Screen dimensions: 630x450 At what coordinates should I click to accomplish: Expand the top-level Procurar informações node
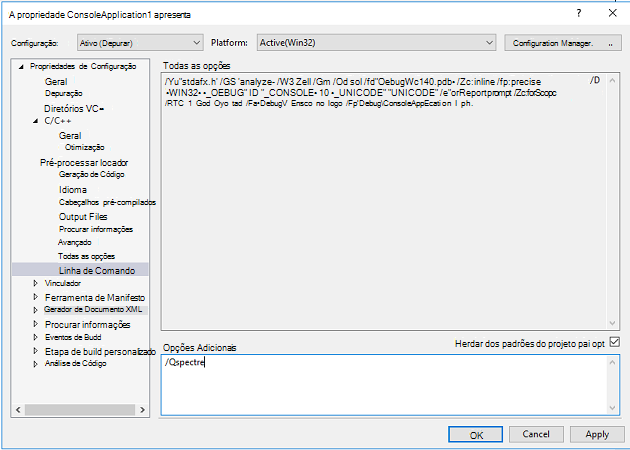(36, 324)
